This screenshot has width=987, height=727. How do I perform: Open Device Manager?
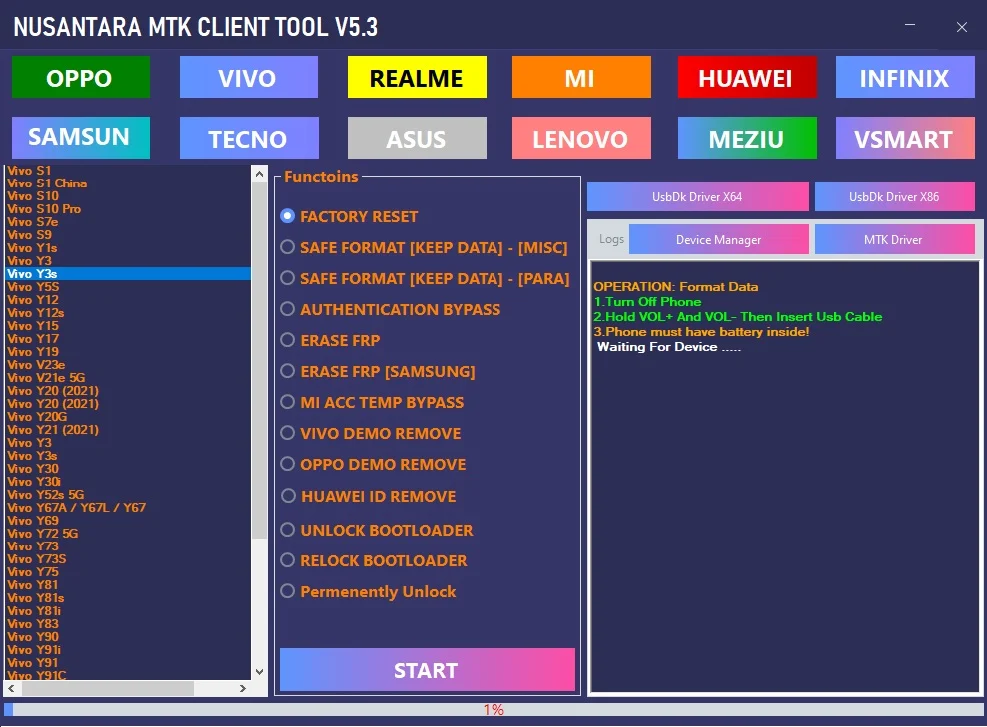pos(718,239)
